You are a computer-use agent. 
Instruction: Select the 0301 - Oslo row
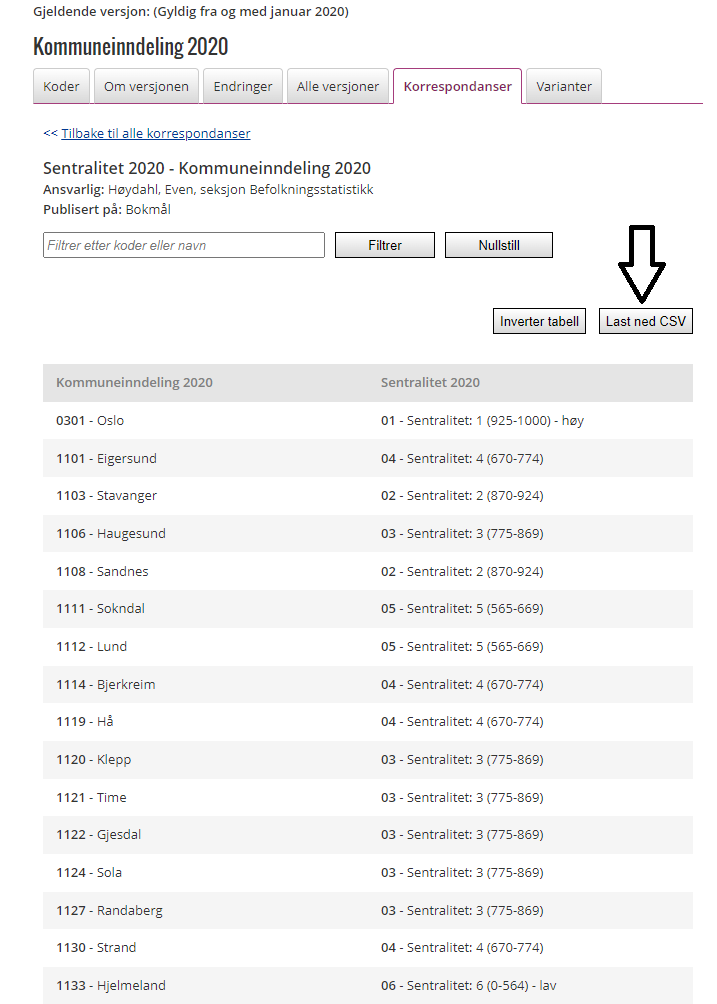90,421
